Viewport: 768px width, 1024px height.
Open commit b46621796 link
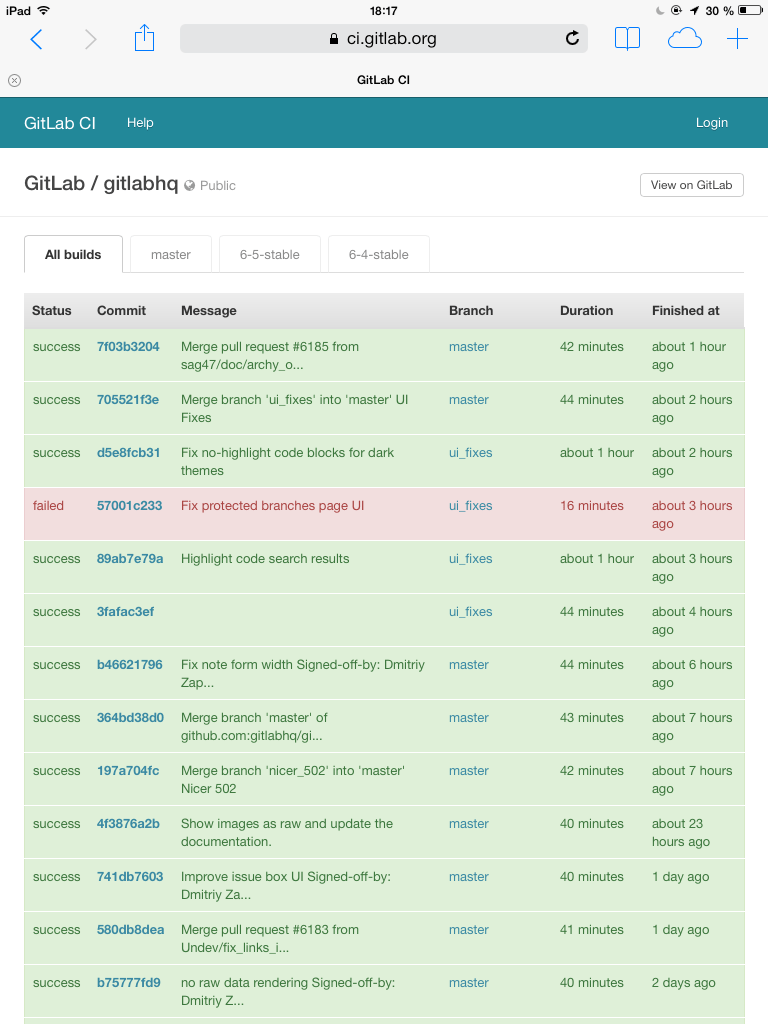[x=129, y=665]
